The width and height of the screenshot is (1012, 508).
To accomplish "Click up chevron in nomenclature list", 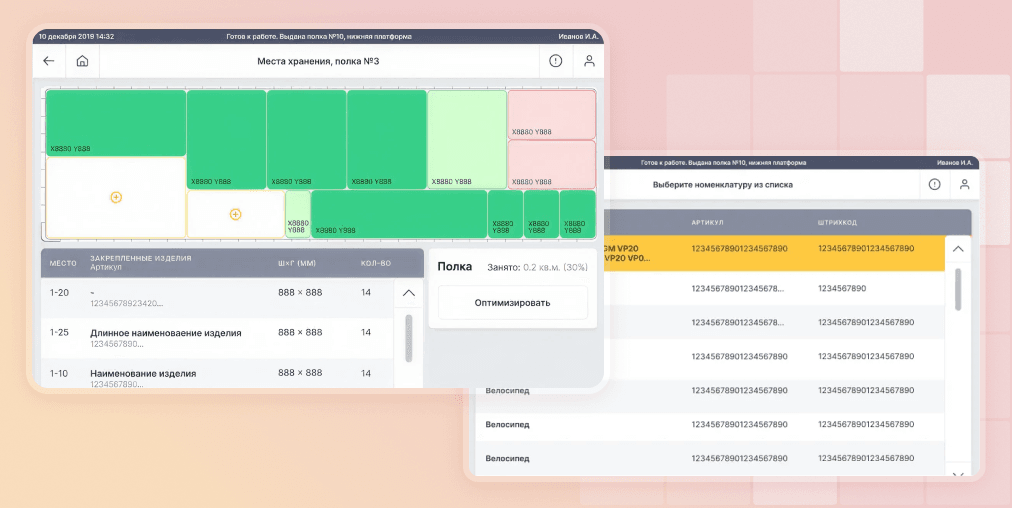I will click(x=957, y=249).
